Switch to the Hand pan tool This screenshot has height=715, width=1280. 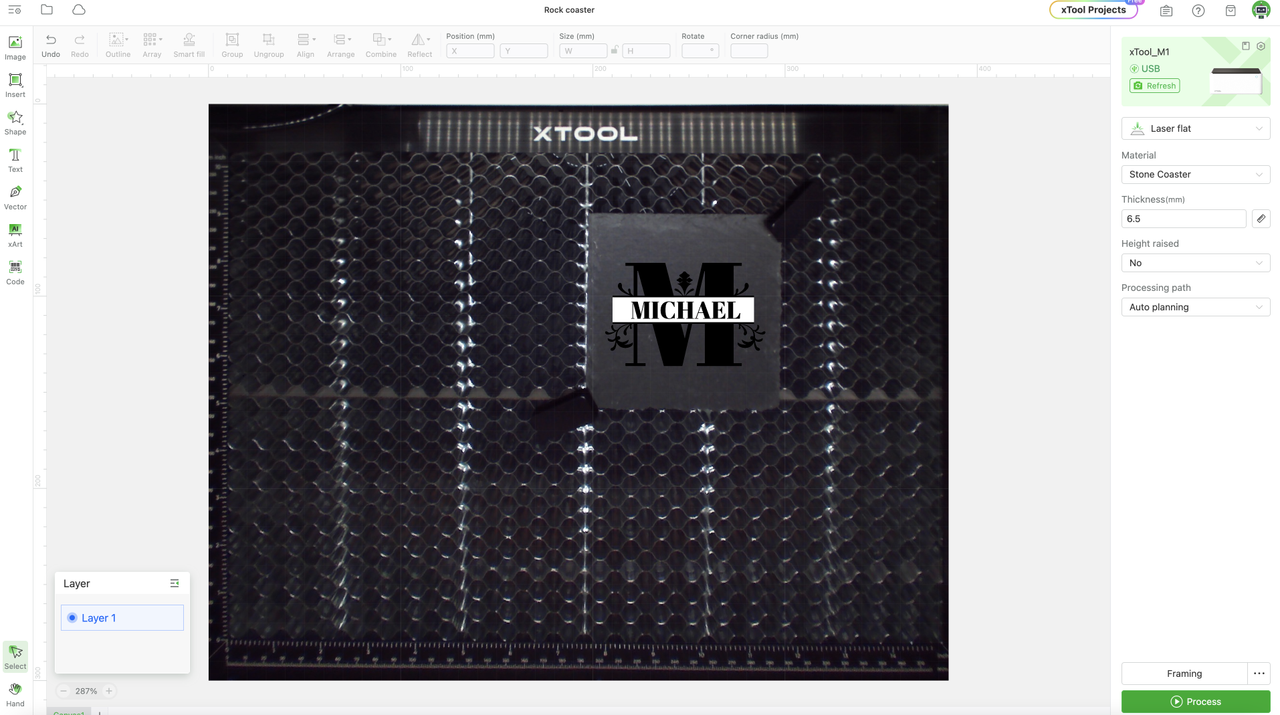15,694
